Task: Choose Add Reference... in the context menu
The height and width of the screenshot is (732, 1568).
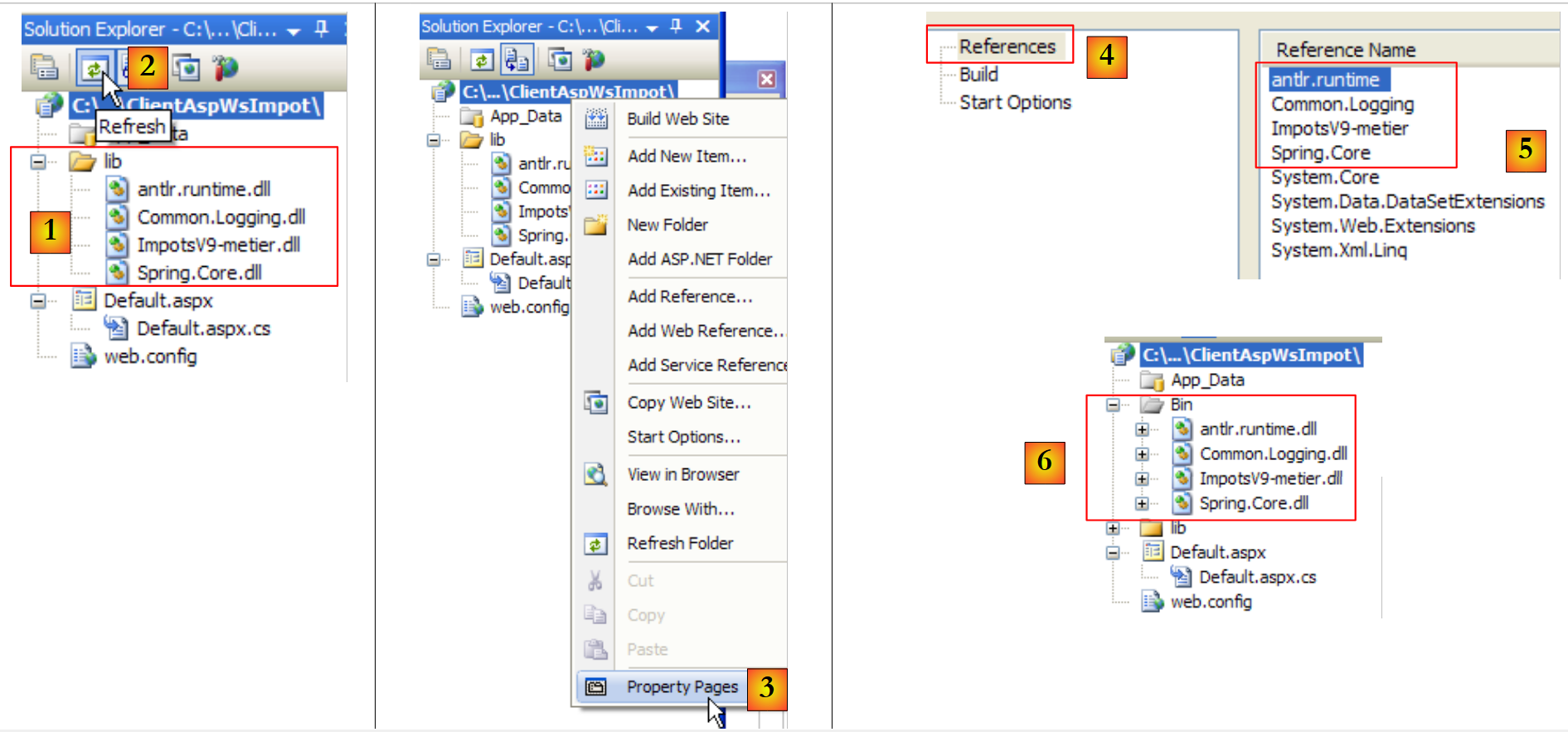Action: 689,297
